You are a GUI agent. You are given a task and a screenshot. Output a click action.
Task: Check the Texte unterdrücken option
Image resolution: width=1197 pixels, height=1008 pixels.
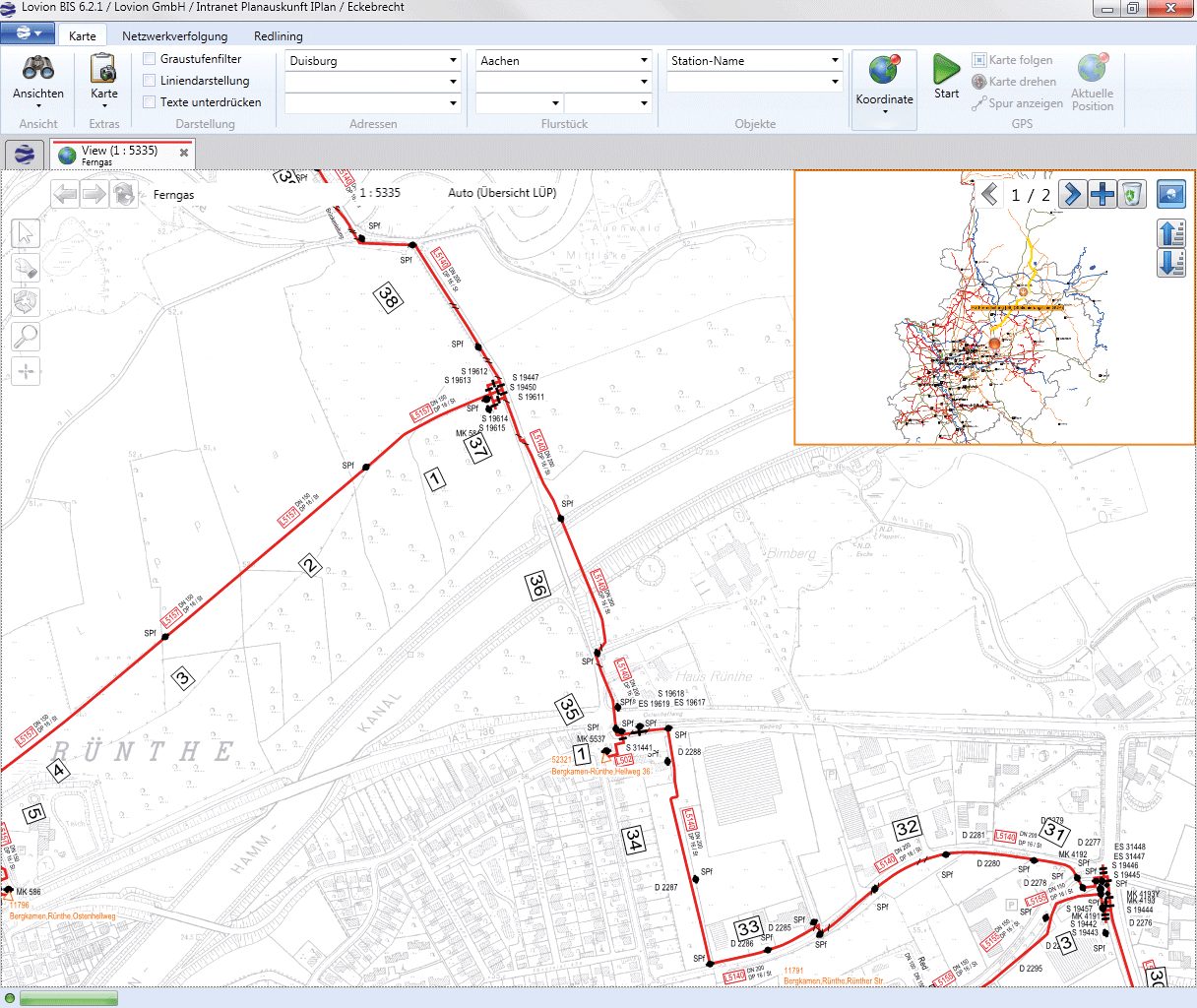(x=150, y=102)
